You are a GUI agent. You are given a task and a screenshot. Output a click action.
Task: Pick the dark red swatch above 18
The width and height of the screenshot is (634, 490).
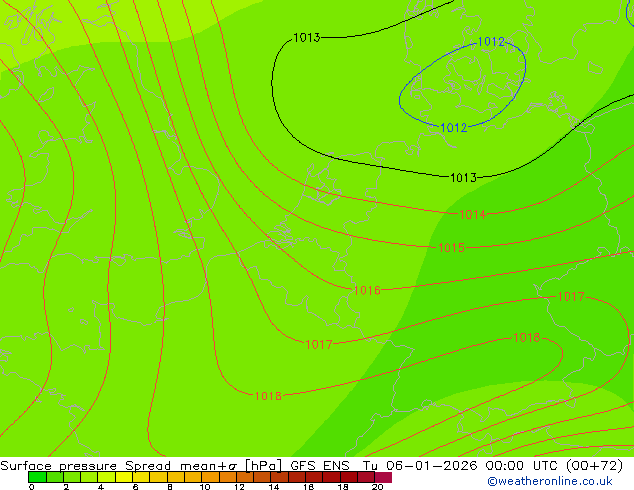coord(349,477)
